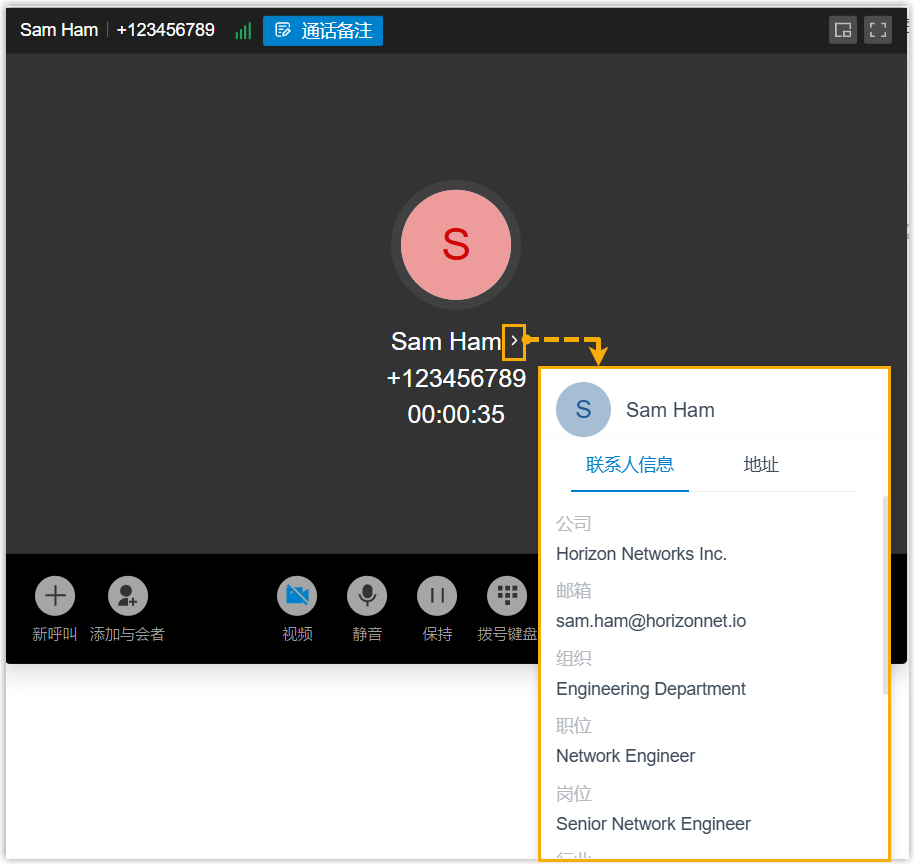Click the add participant icon
Image resolution: width=915 pixels, height=865 pixels.
coord(128,596)
